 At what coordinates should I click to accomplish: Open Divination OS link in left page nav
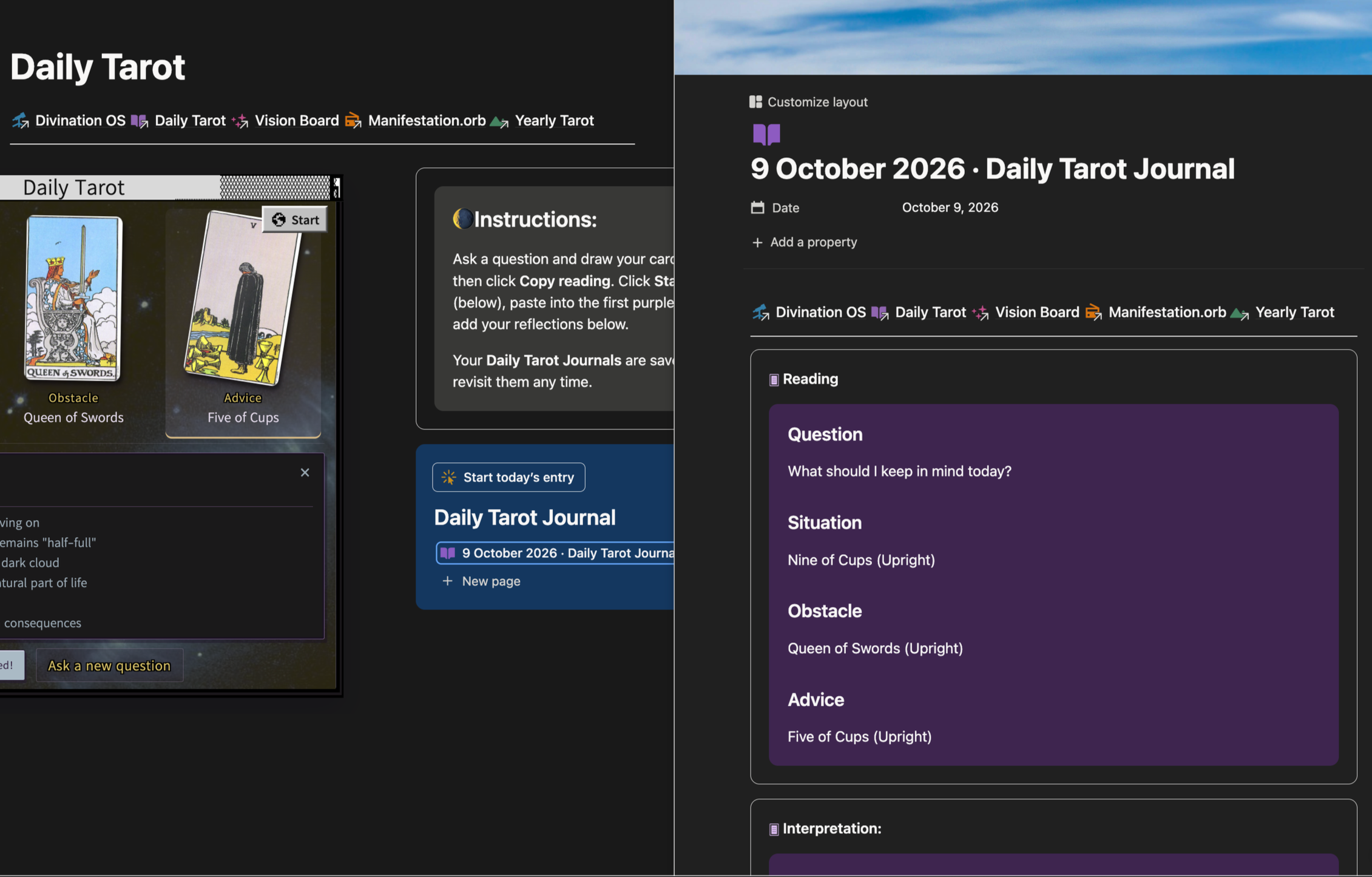[x=69, y=120]
